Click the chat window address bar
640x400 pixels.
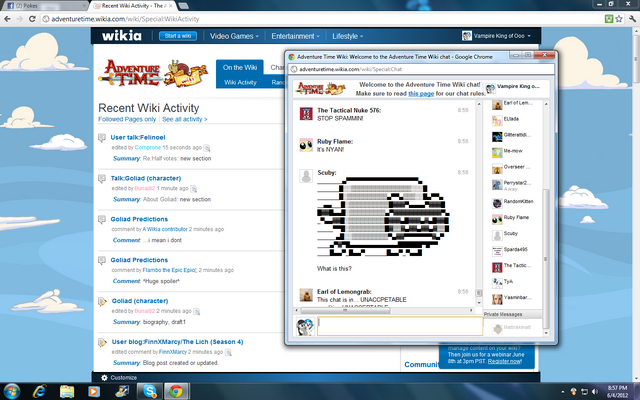click(x=421, y=69)
